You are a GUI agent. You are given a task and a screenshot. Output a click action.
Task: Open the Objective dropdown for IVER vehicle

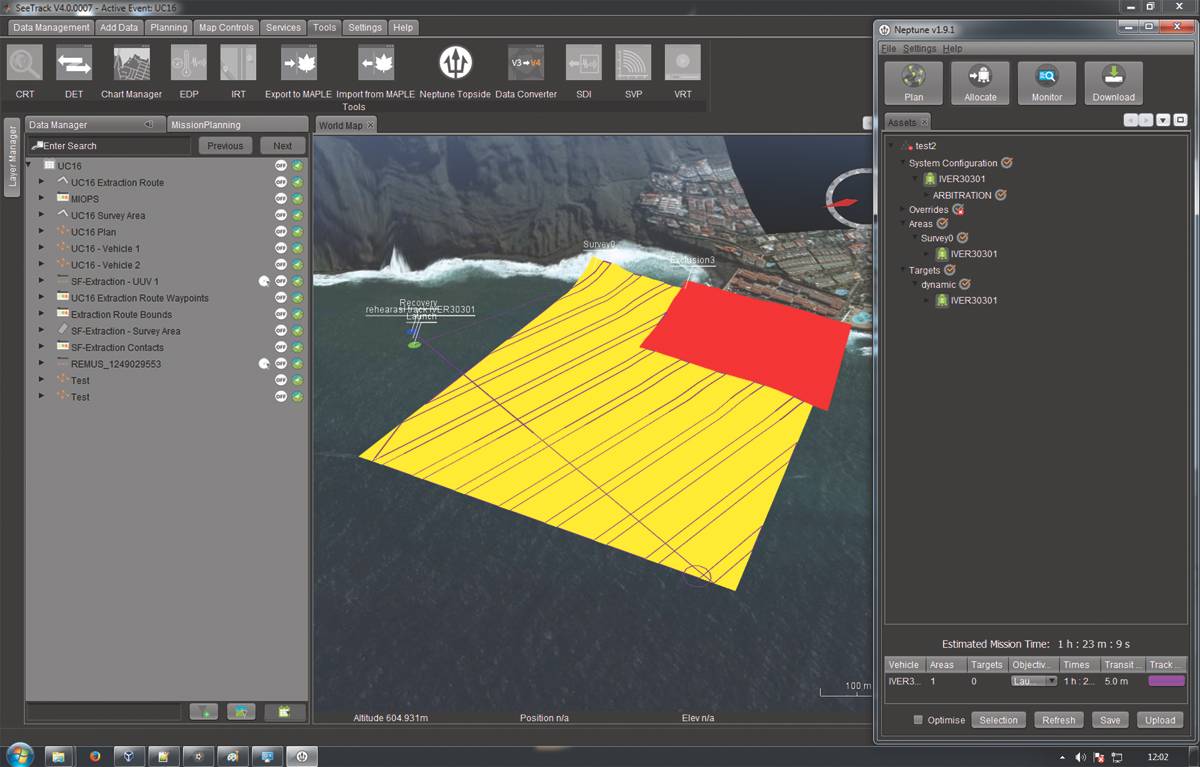tap(1034, 681)
